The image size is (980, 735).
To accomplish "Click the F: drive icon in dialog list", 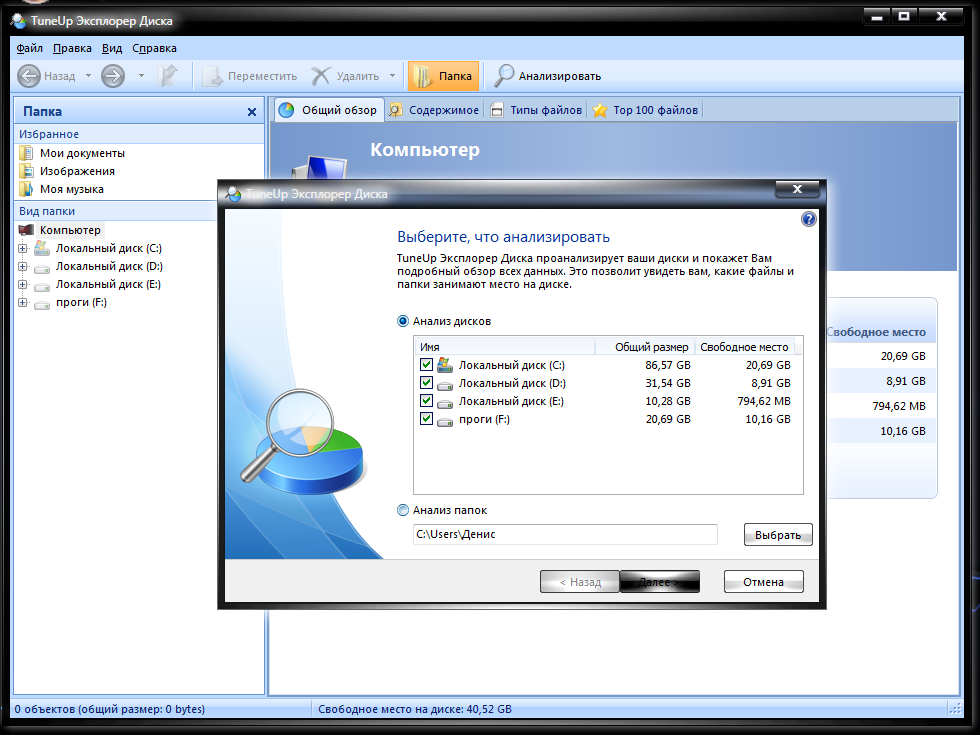I will [x=444, y=421].
